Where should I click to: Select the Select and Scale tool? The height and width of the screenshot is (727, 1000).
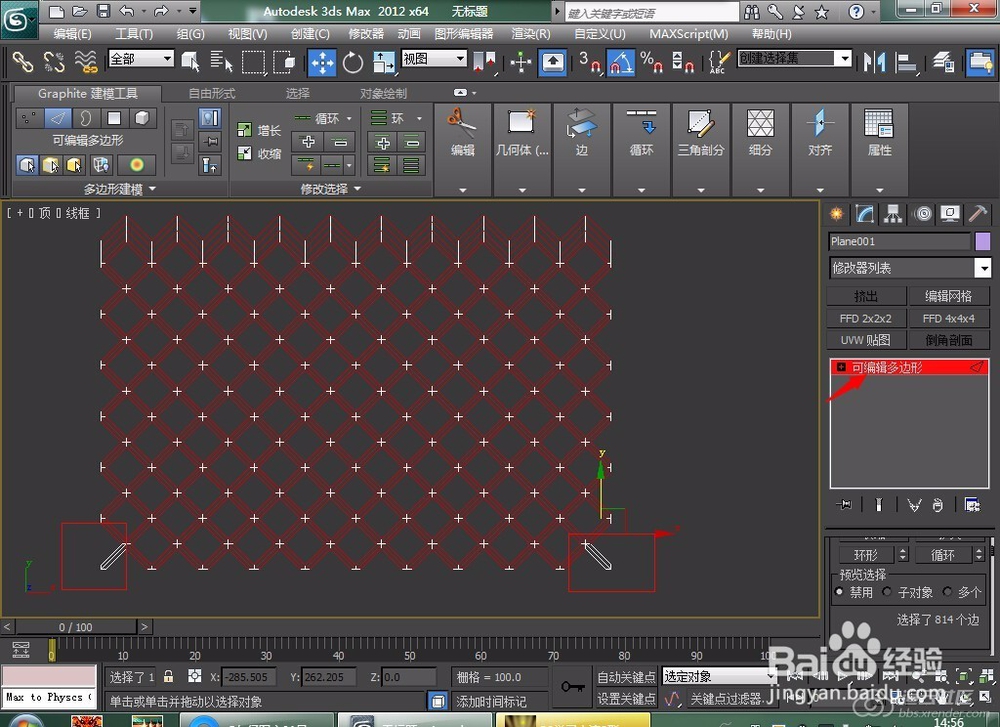click(383, 62)
